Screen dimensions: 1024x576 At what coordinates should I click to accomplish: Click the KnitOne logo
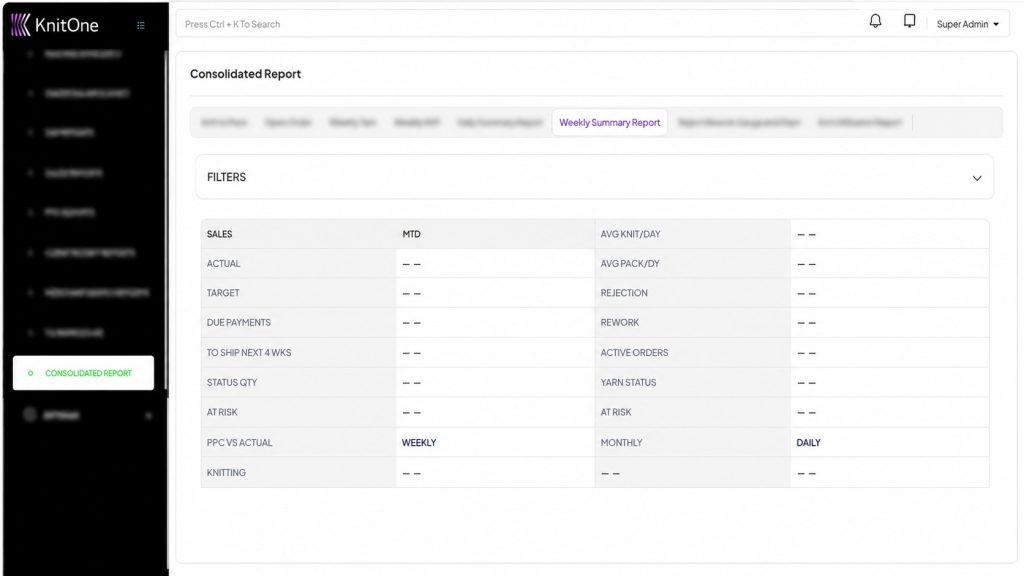55,25
